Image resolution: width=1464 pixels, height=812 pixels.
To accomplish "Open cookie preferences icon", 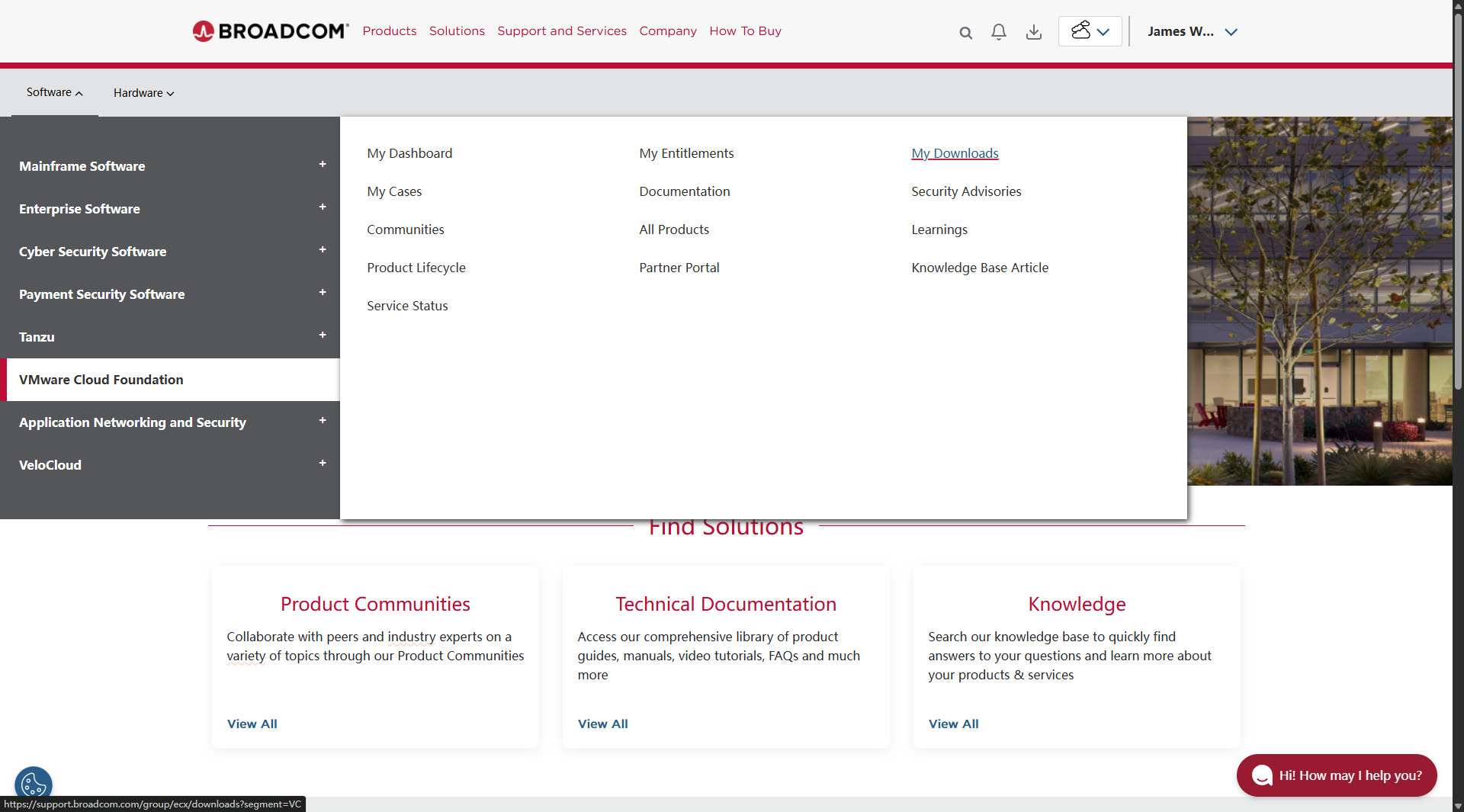I will [34, 784].
